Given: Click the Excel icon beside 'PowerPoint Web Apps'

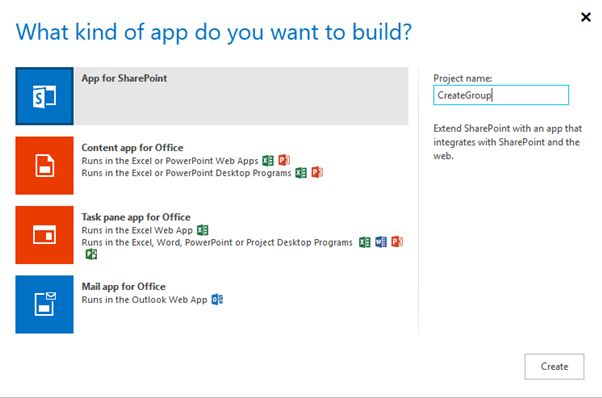Looking at the screenshot, I should 268,160.
